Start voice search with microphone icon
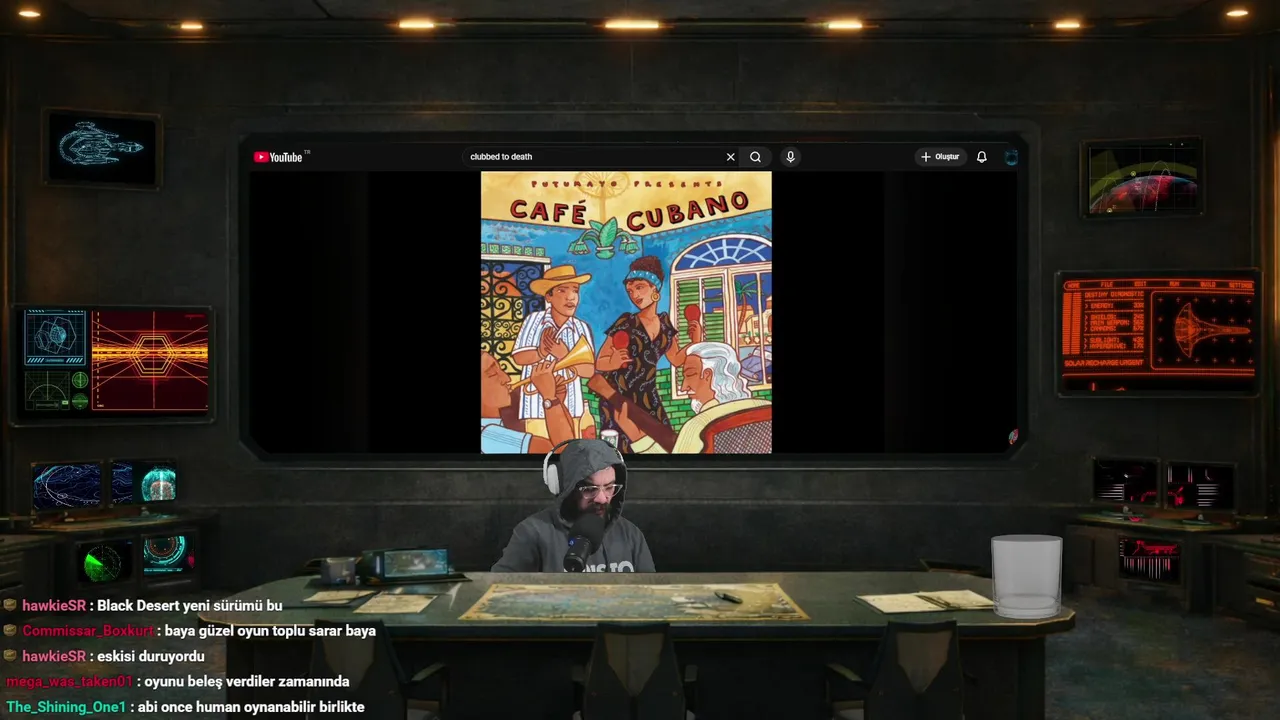1280x720 pixels. tap(790, 157)
